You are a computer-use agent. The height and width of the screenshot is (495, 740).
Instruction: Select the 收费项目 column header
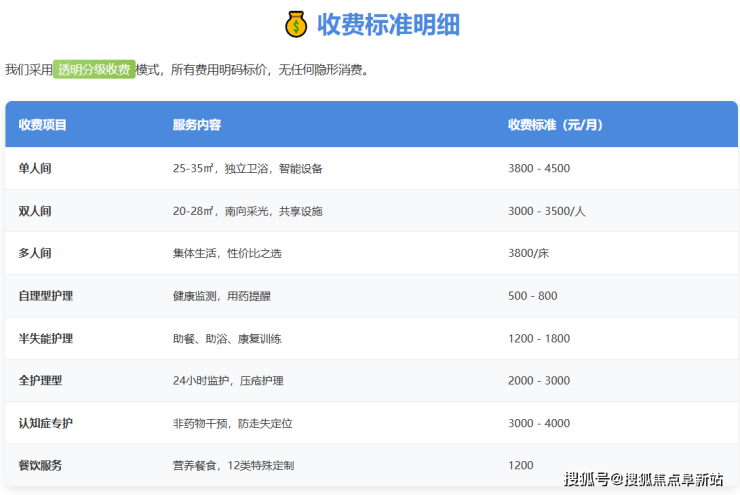43,125
